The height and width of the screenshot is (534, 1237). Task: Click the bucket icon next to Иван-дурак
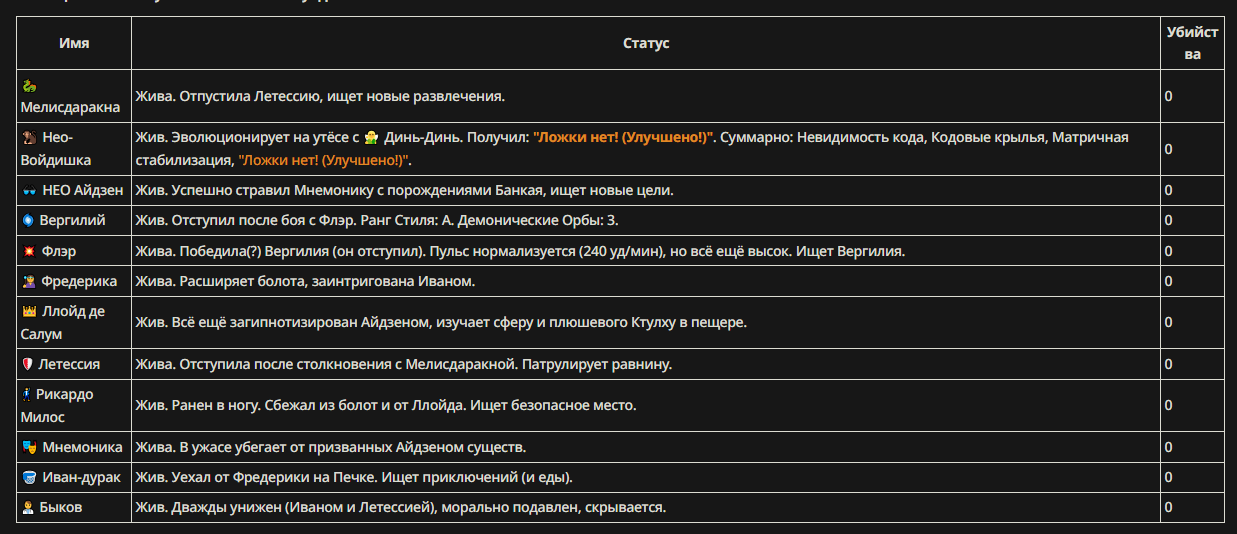coord(28,477)
